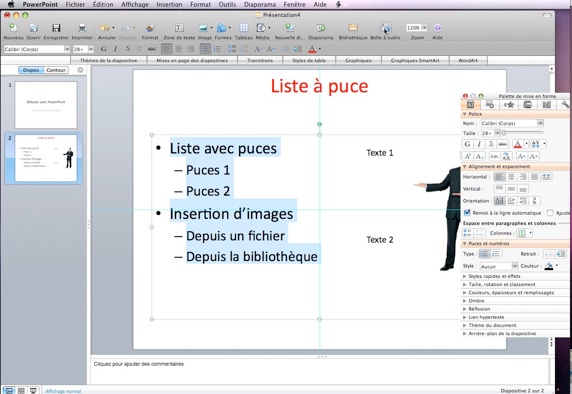Click the Tableau toolbar icon

(244, 28)
